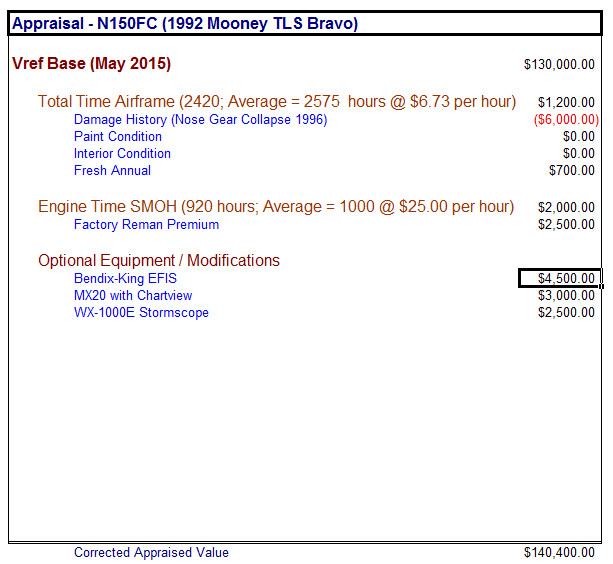
Task: Select the Engine Time SMOH line
Action: pyautogui.click(x=276, y=207)
